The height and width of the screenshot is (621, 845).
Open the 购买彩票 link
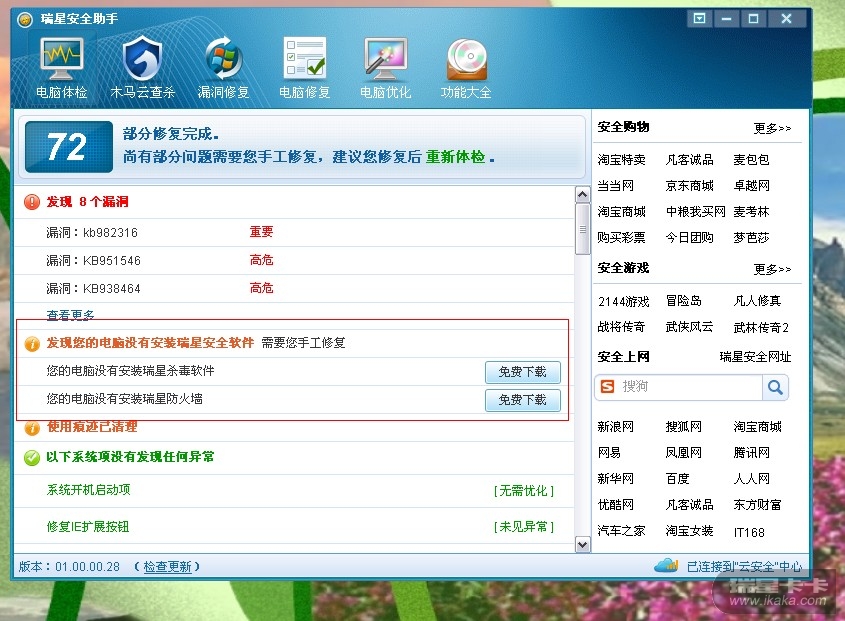(621, 238)
